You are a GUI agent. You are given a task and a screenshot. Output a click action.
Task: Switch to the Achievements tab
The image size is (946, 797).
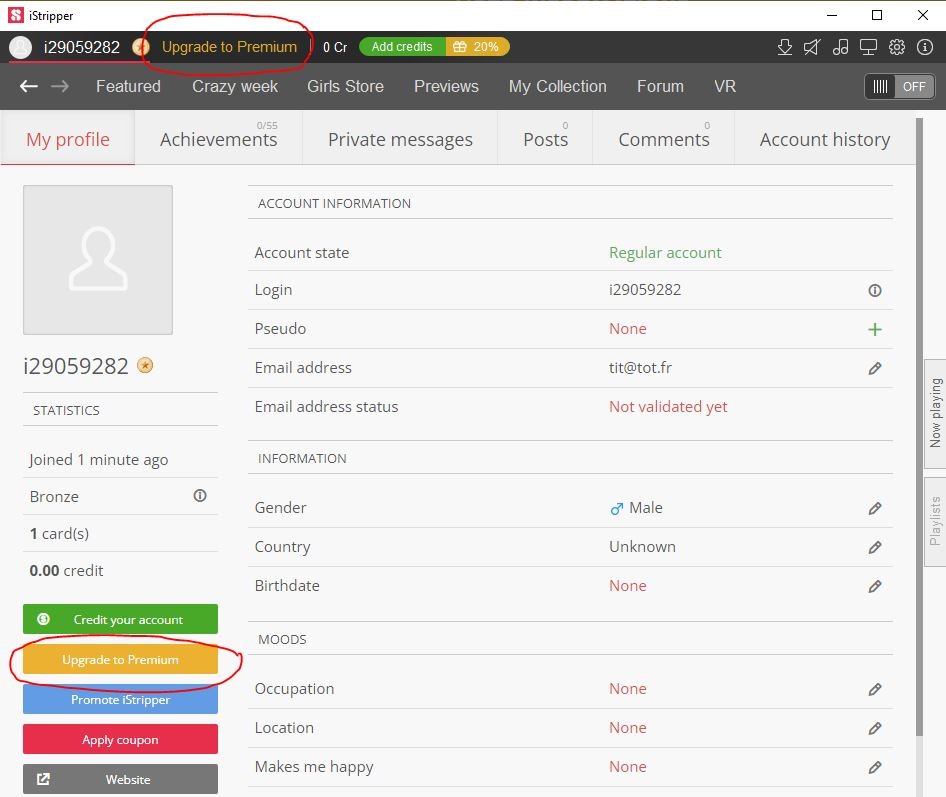tap(218, 139)
